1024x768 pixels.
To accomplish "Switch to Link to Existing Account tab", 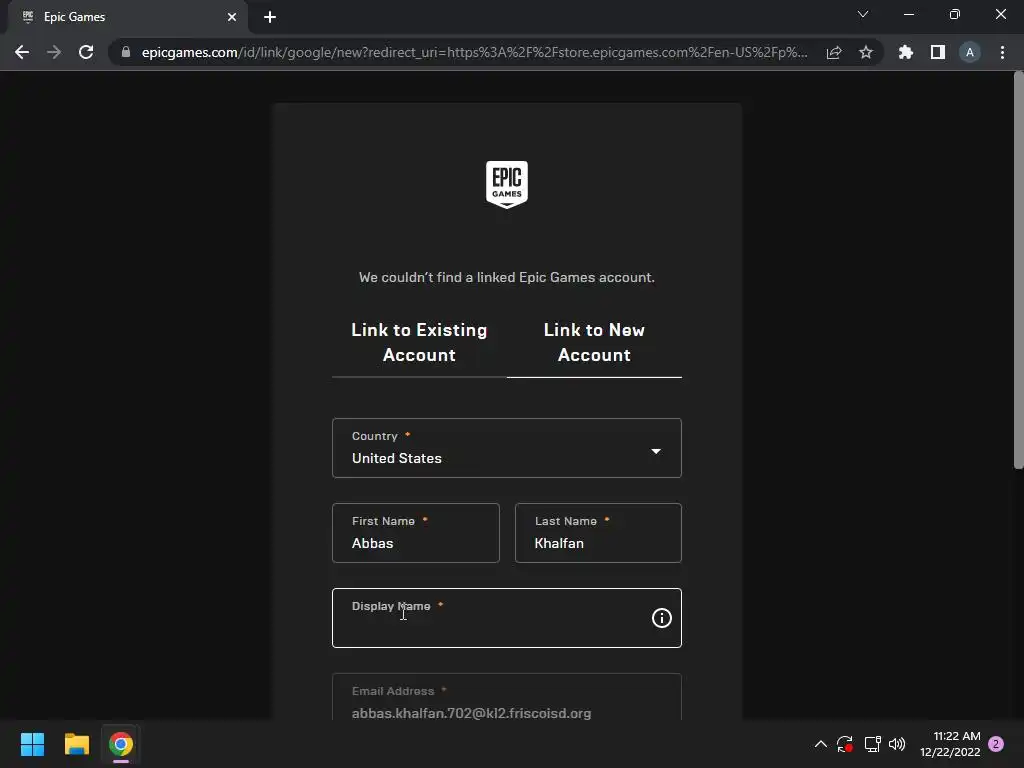I will pyautogui.click(x=419, y=343).
